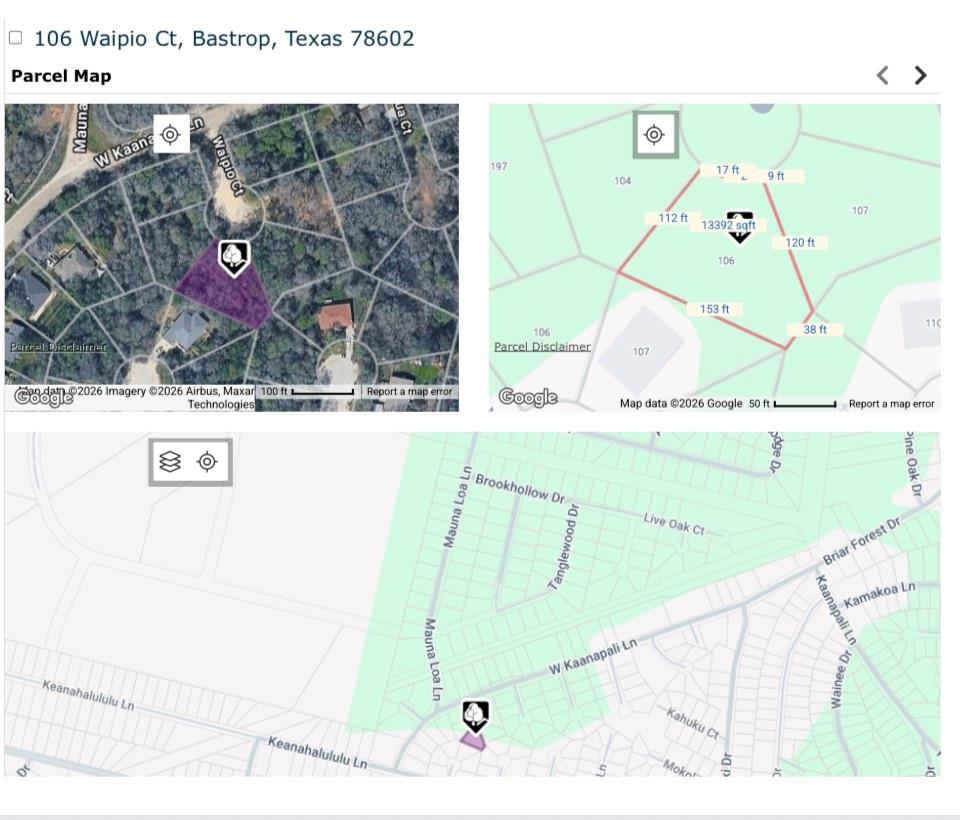The height and width of the screenshot is (820, 960).
Task: Click the 100 ft scale bar
Action: 308,391
